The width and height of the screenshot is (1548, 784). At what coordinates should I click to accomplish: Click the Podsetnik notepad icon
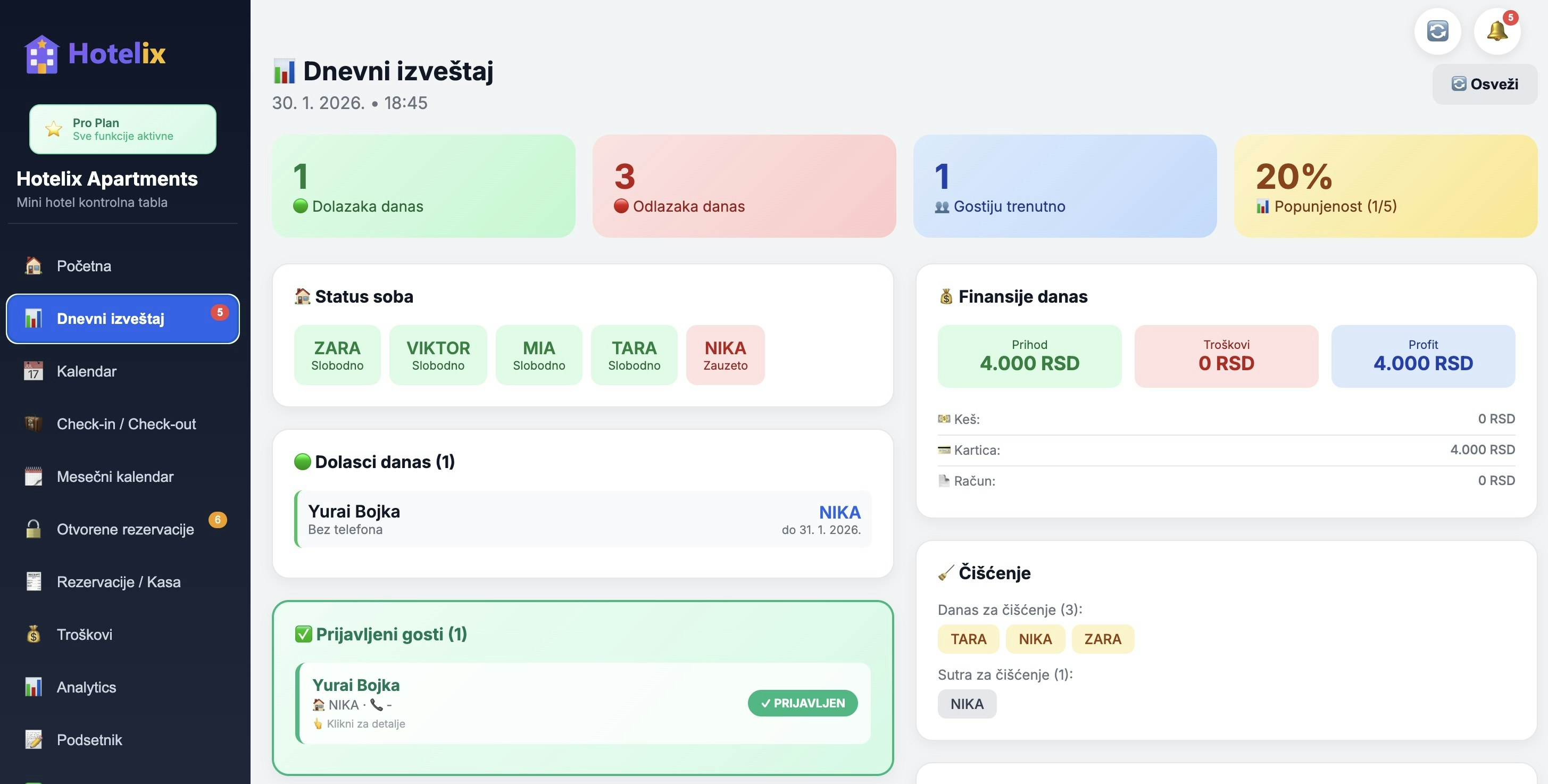pyautogui.click(x=34, y=739)
